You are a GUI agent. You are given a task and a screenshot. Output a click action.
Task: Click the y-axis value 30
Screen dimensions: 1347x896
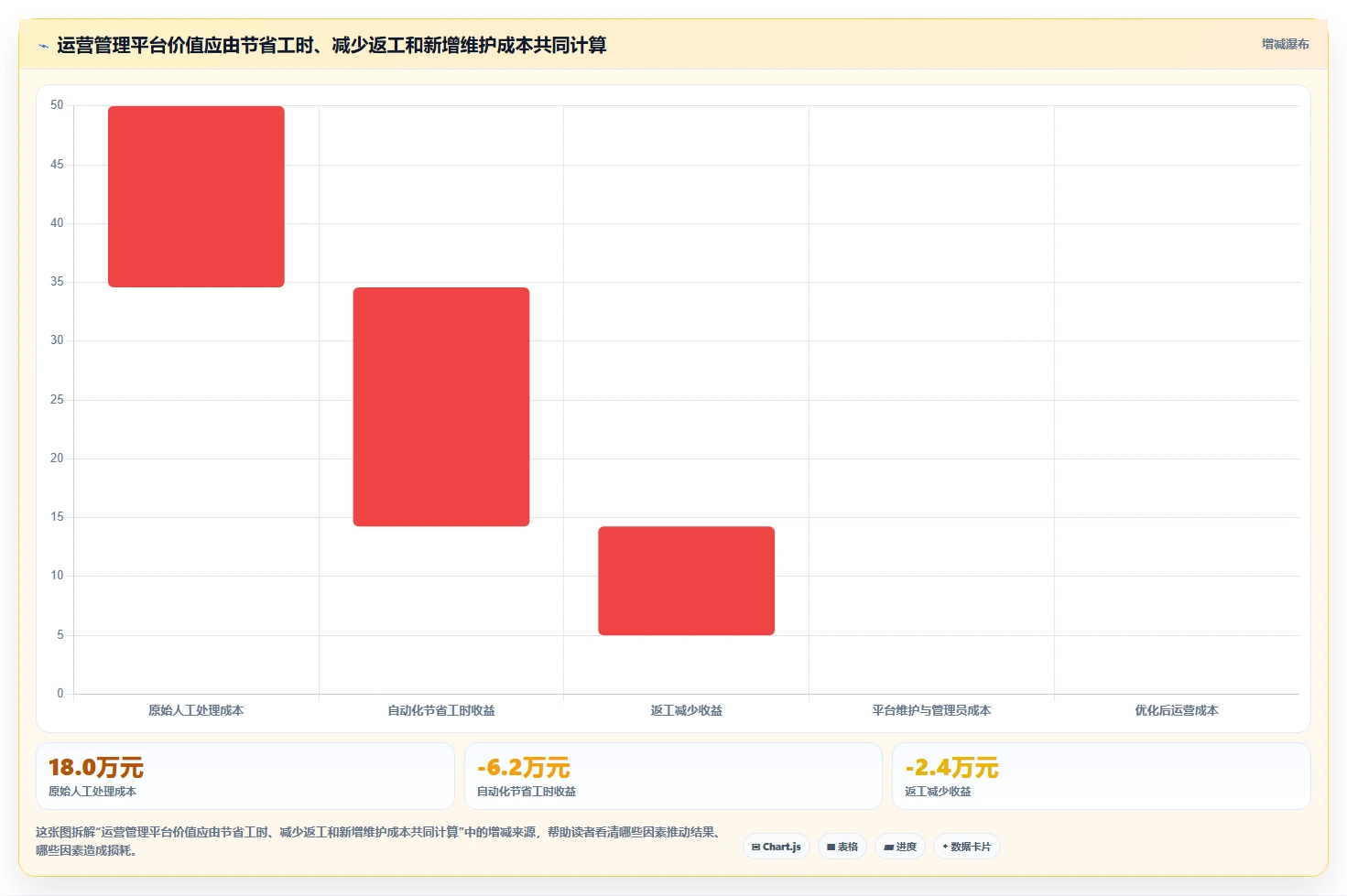tap(57, 340)
